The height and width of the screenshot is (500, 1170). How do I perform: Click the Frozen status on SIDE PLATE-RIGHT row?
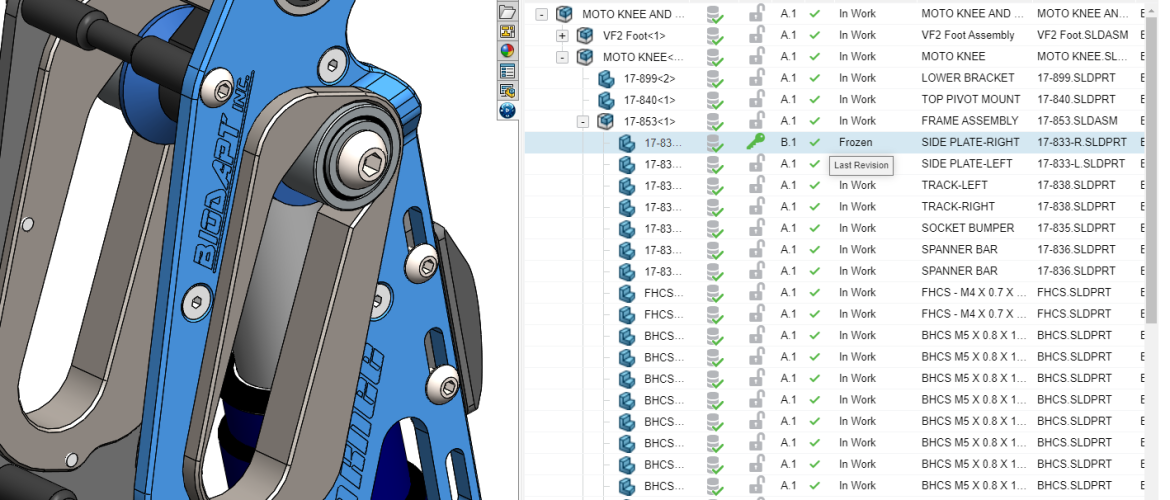pyautogui.click(x=855, y=143)
